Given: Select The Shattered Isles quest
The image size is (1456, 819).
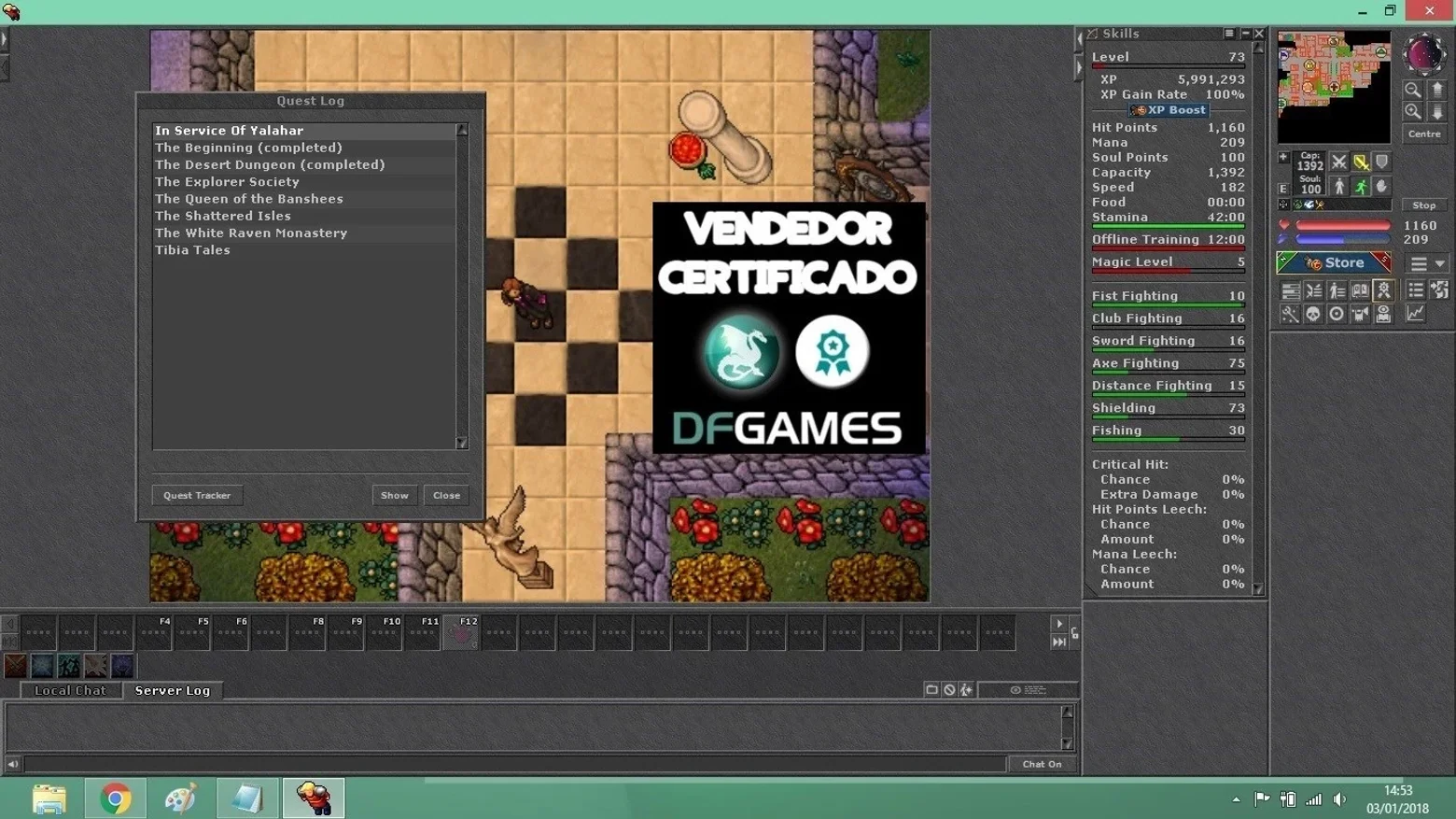Looking at the screenshot, I should (x=304, y=216).
